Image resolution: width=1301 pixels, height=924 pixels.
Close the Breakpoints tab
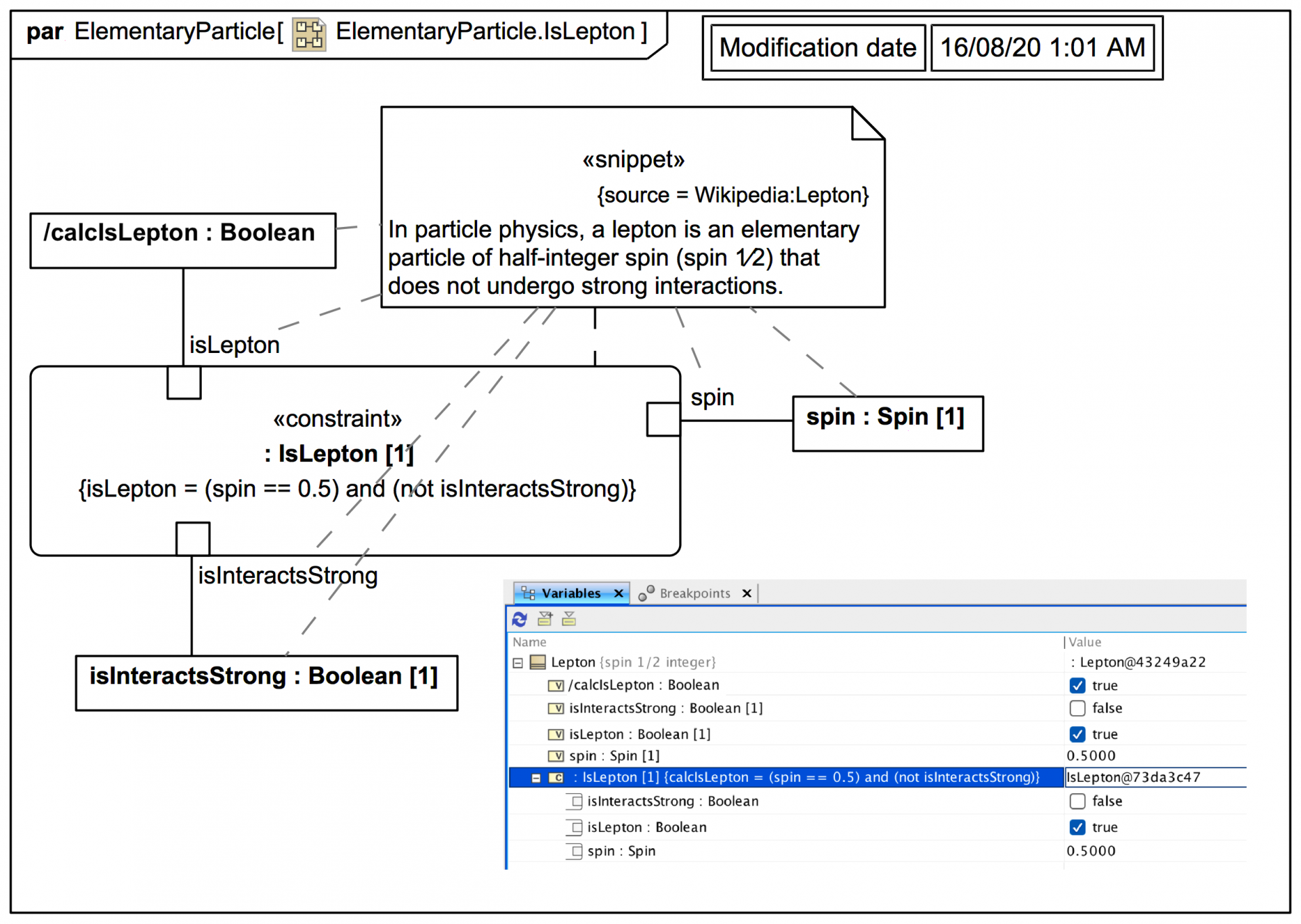(x=747, y=593)
